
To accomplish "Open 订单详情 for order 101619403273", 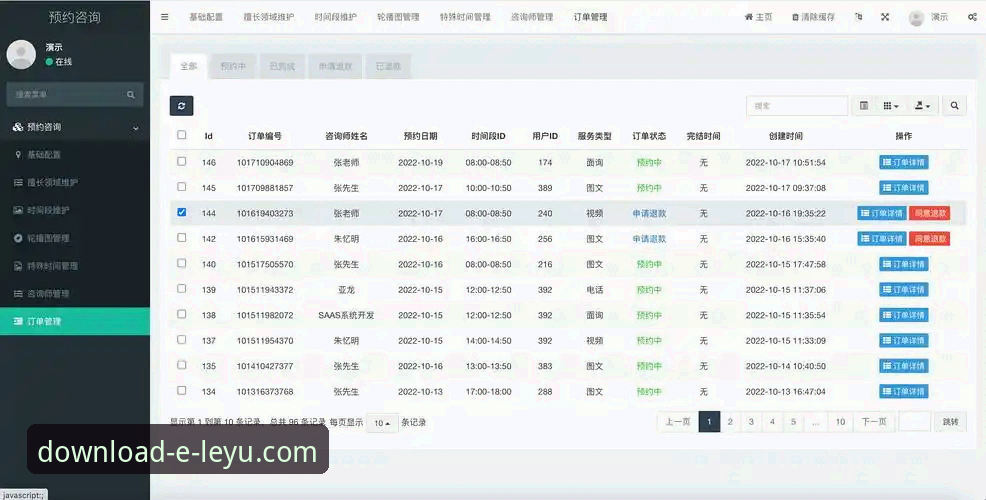I will [882, 213].
